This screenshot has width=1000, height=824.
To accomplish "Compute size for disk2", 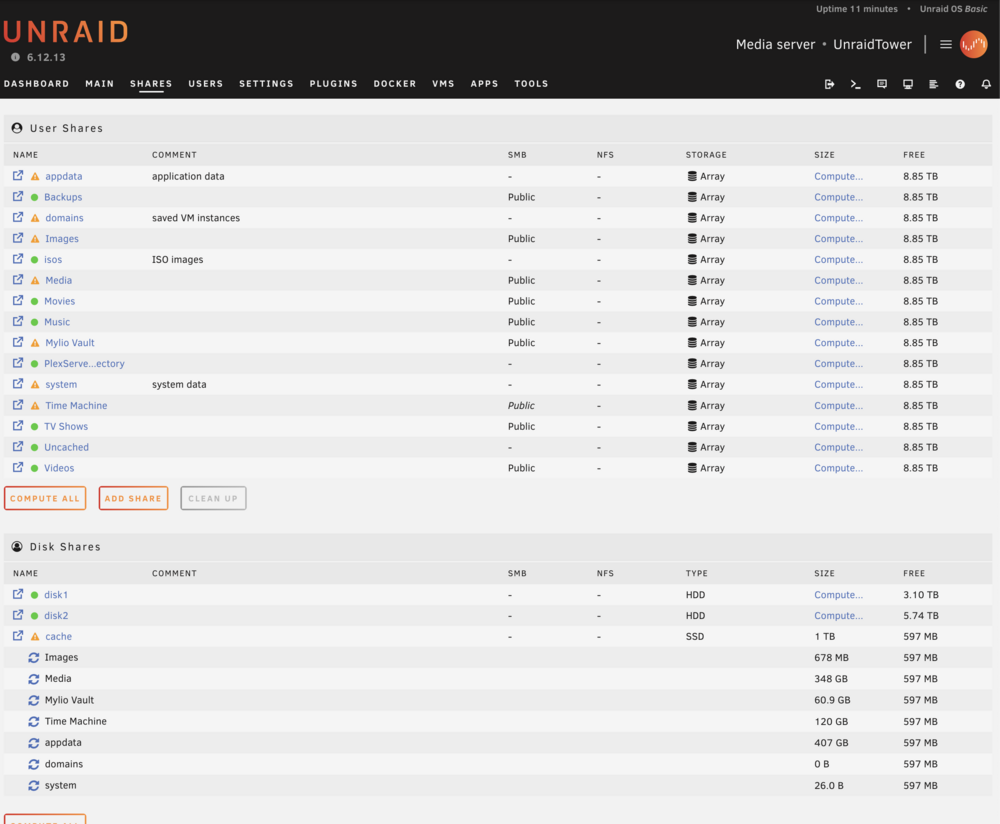I will tap(838, 615).
